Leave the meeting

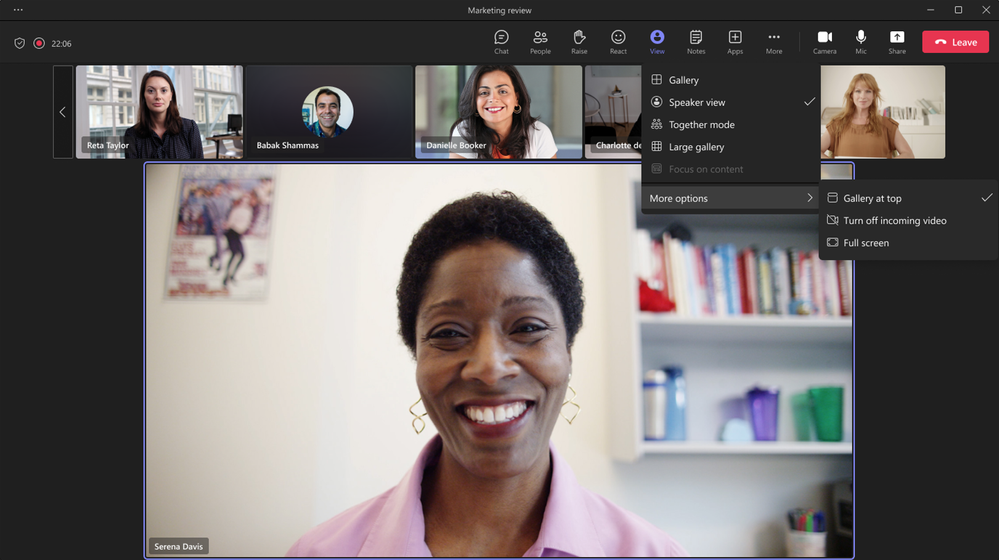point(955,42)
